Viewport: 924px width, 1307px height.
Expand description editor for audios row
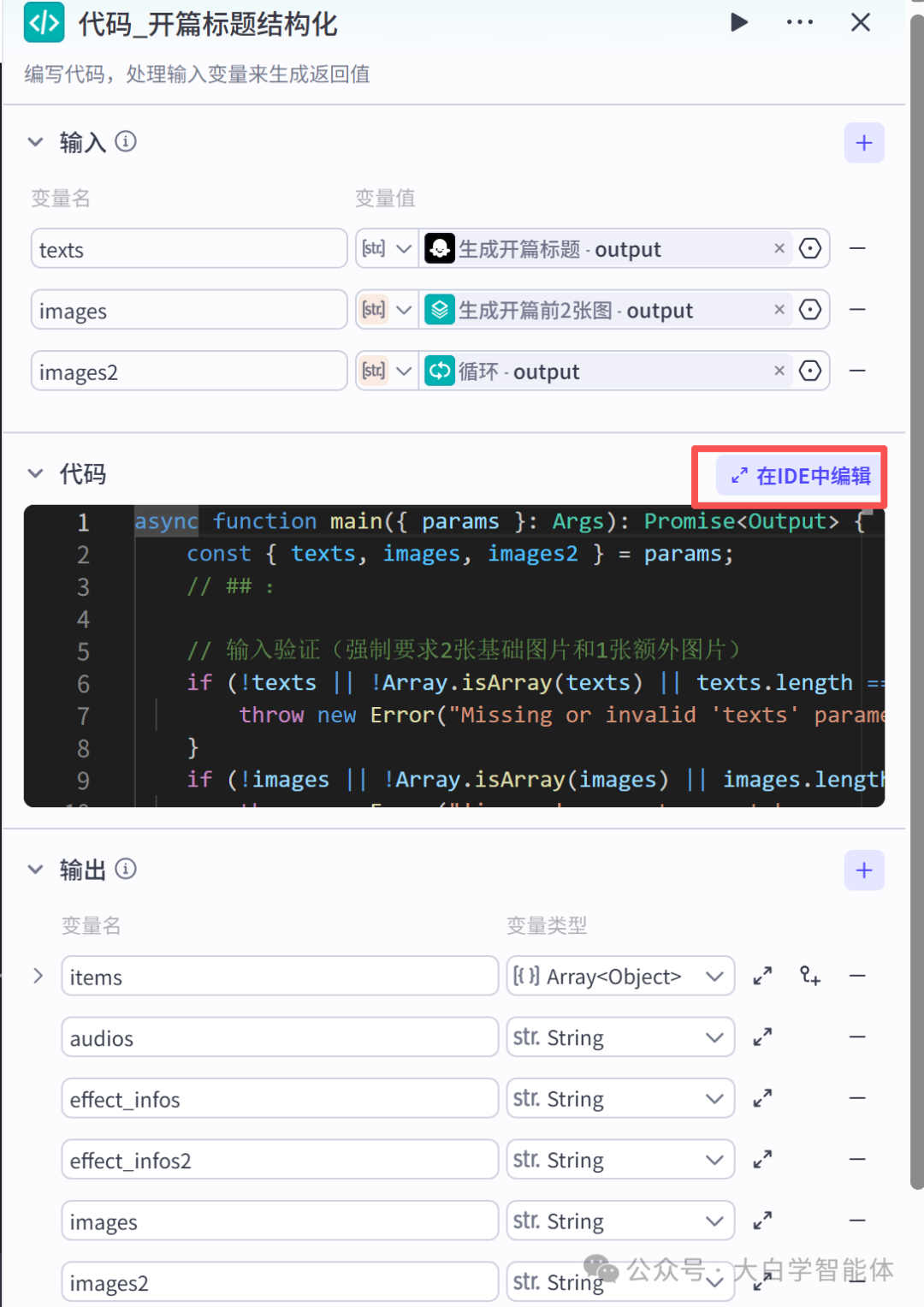pos(762,1037)
